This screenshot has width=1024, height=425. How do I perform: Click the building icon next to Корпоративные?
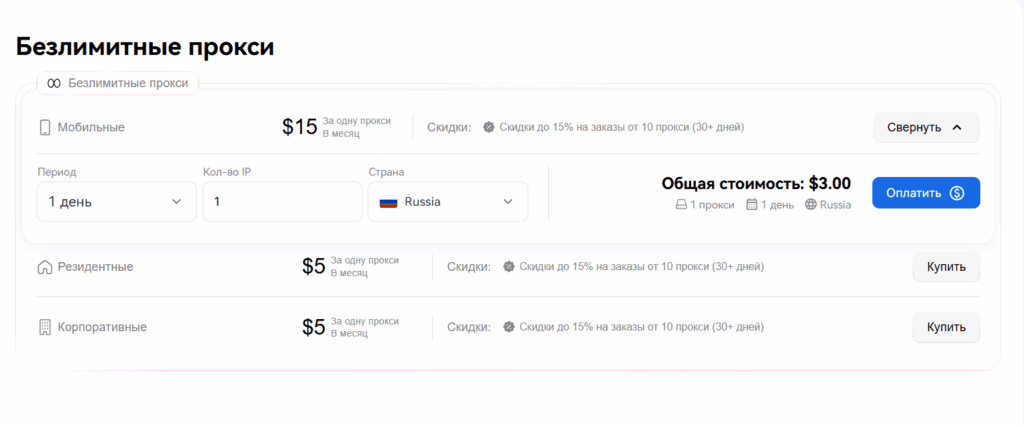coord(44,327)
